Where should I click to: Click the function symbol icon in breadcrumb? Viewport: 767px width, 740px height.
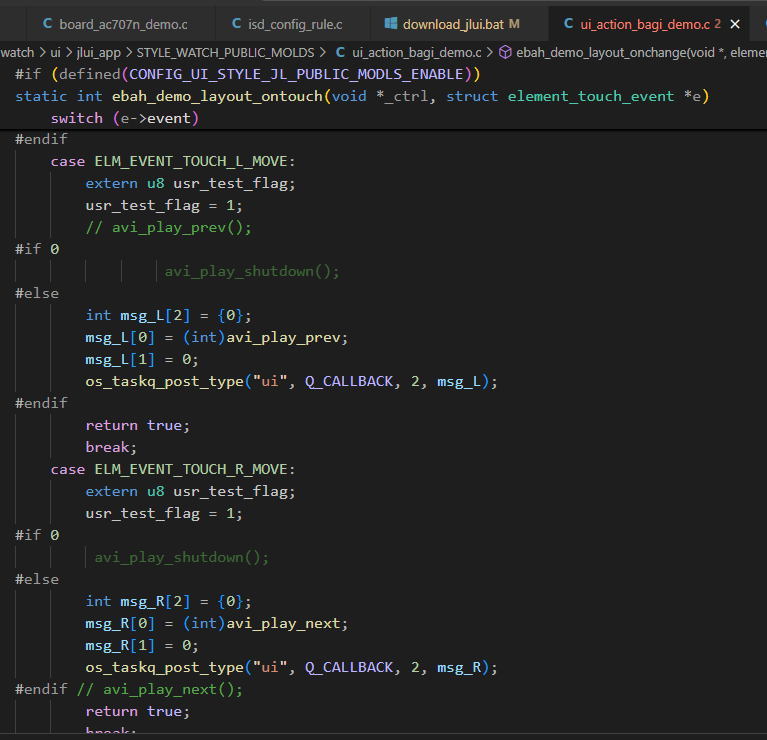tap(505, 52)
